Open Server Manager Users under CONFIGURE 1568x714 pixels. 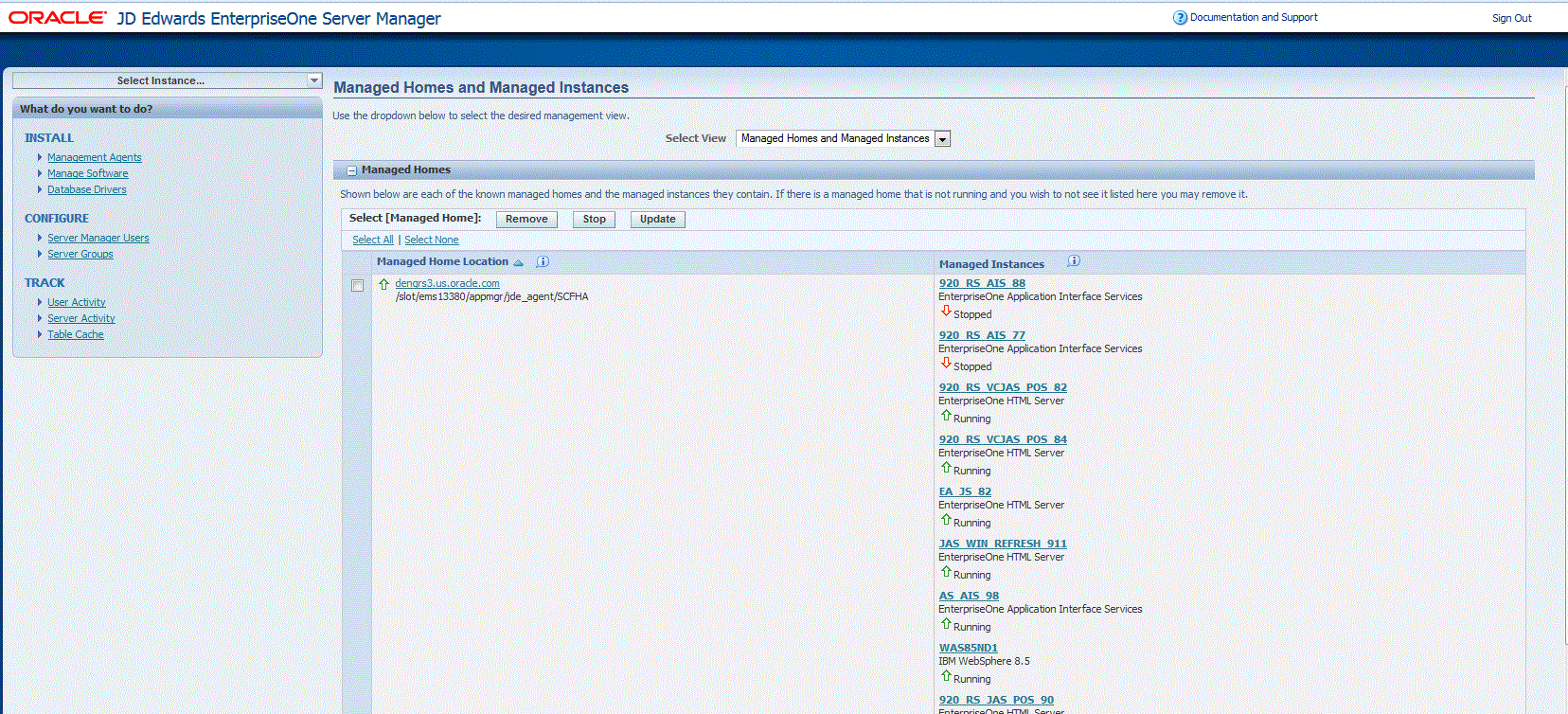[98, 239]
